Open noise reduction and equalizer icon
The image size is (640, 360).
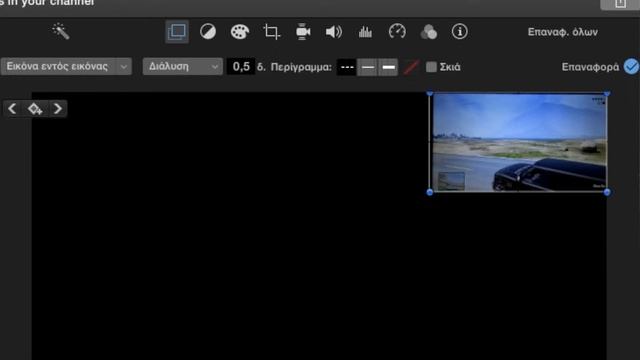365,32
